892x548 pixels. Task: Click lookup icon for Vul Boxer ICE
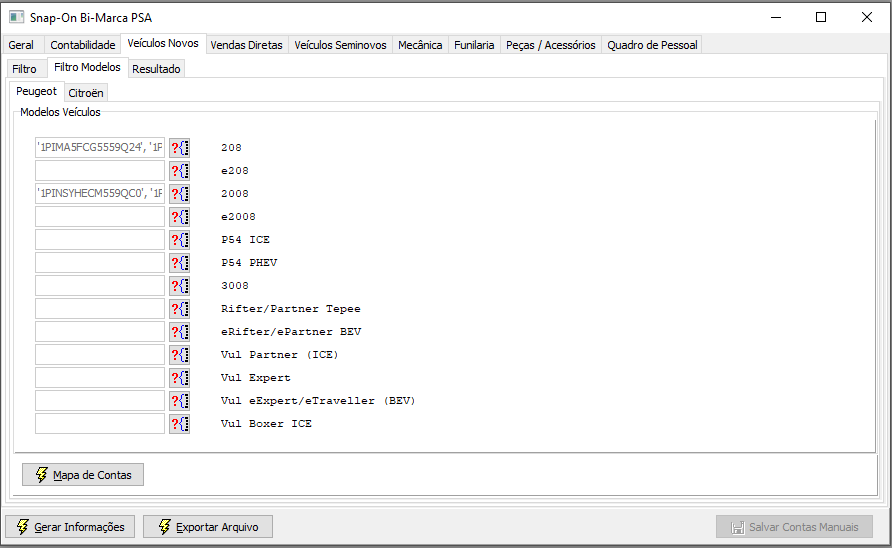(179, 424)
